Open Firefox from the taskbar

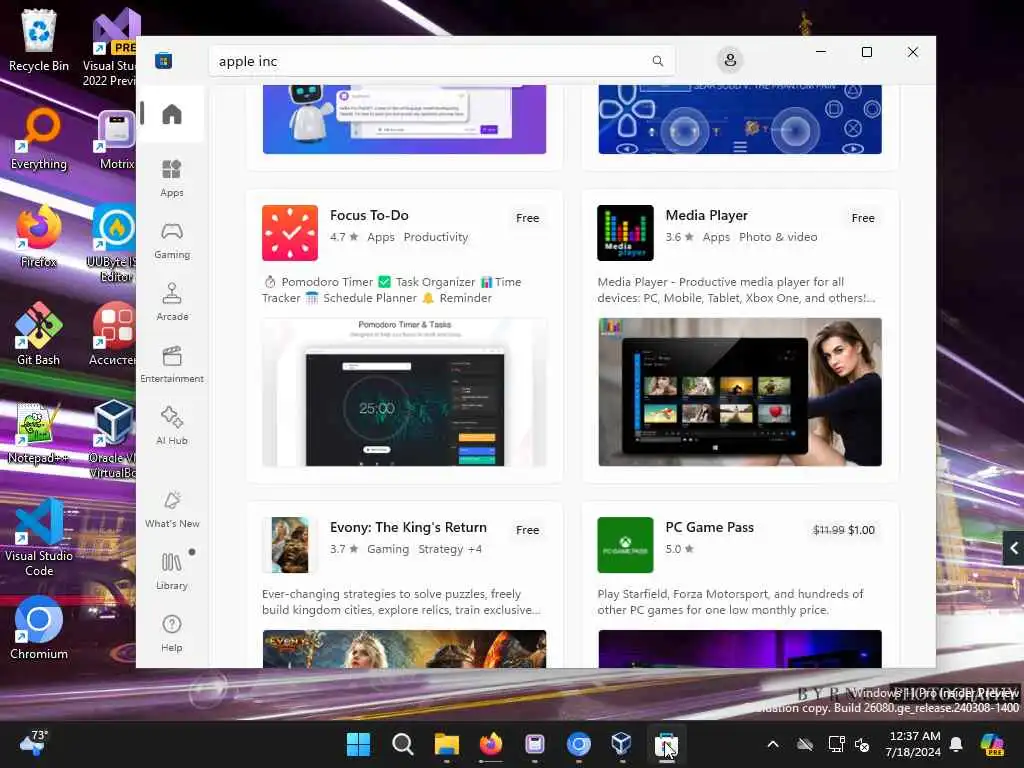pos(490,744)
